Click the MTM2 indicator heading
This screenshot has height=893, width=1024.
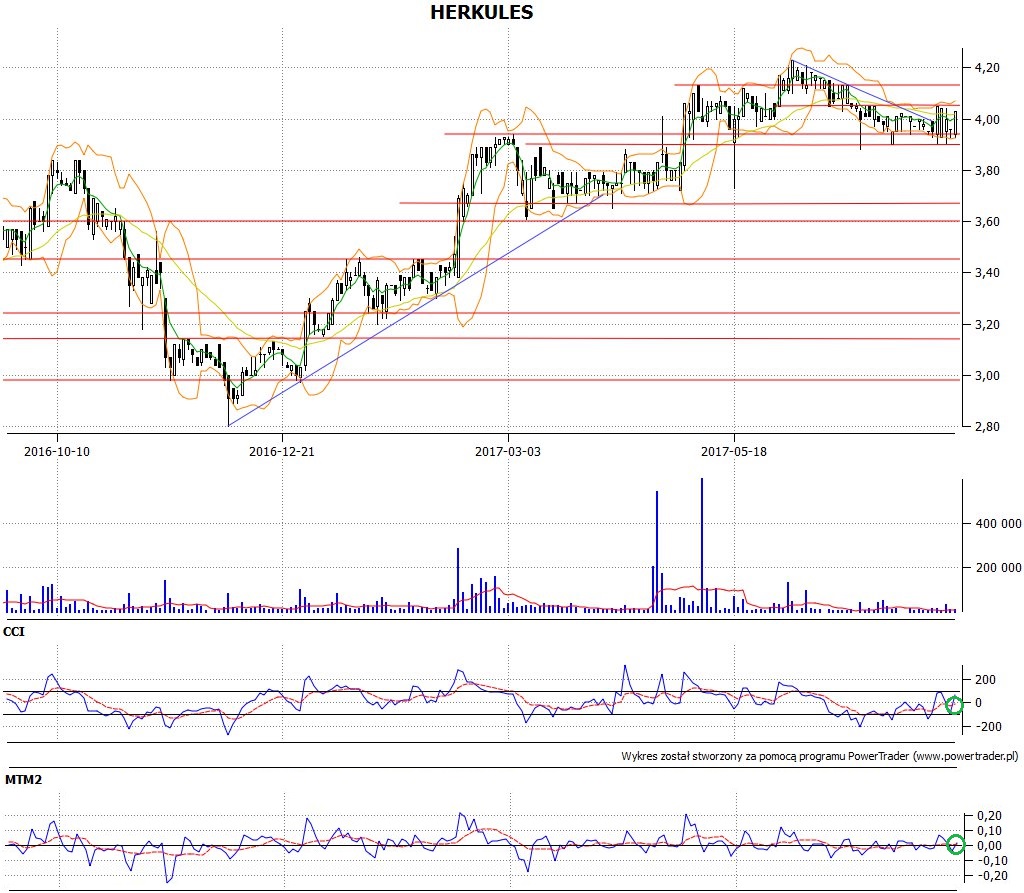tap(23, 779)
